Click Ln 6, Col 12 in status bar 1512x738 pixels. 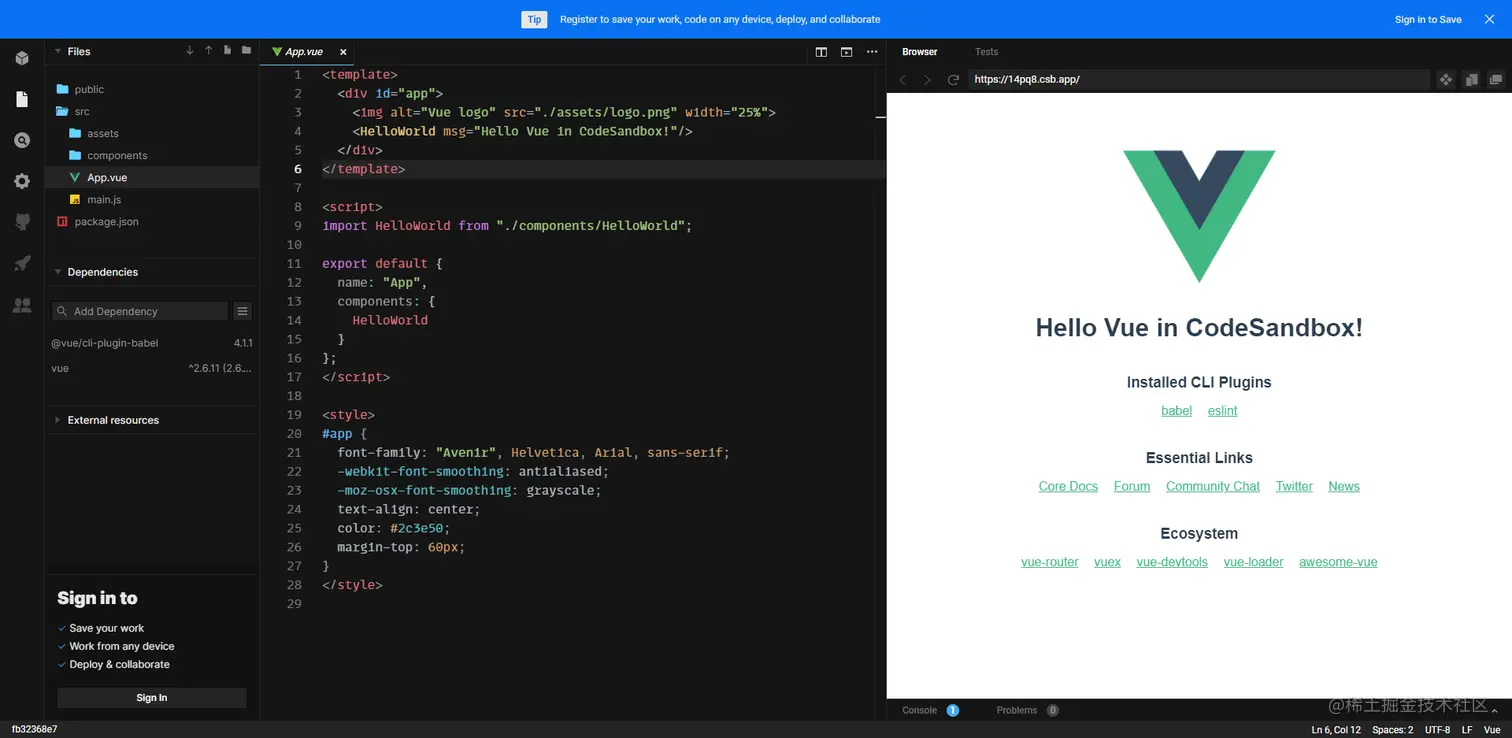click(x=1336, y=730)
